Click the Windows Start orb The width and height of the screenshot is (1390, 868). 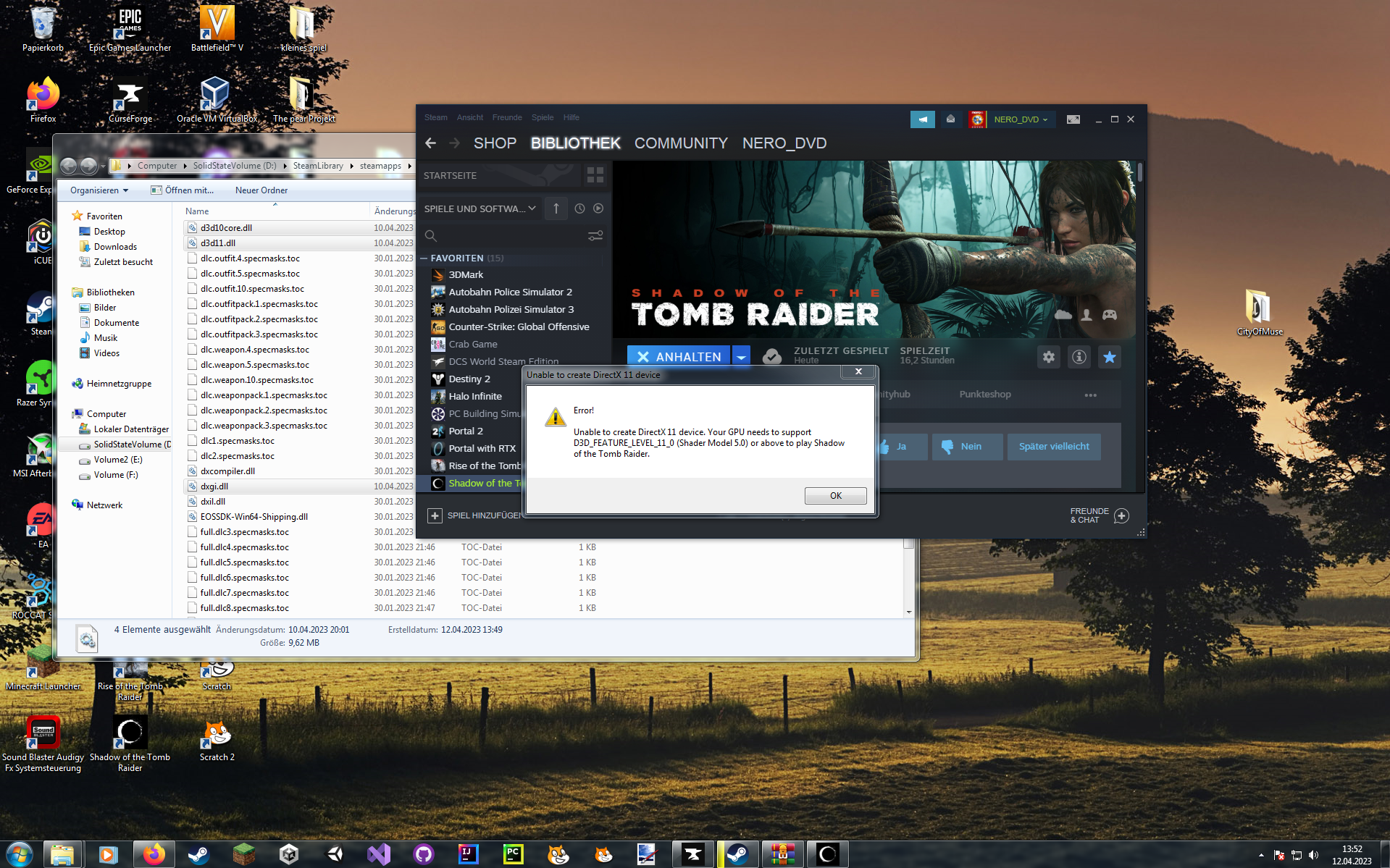[18, 854]
